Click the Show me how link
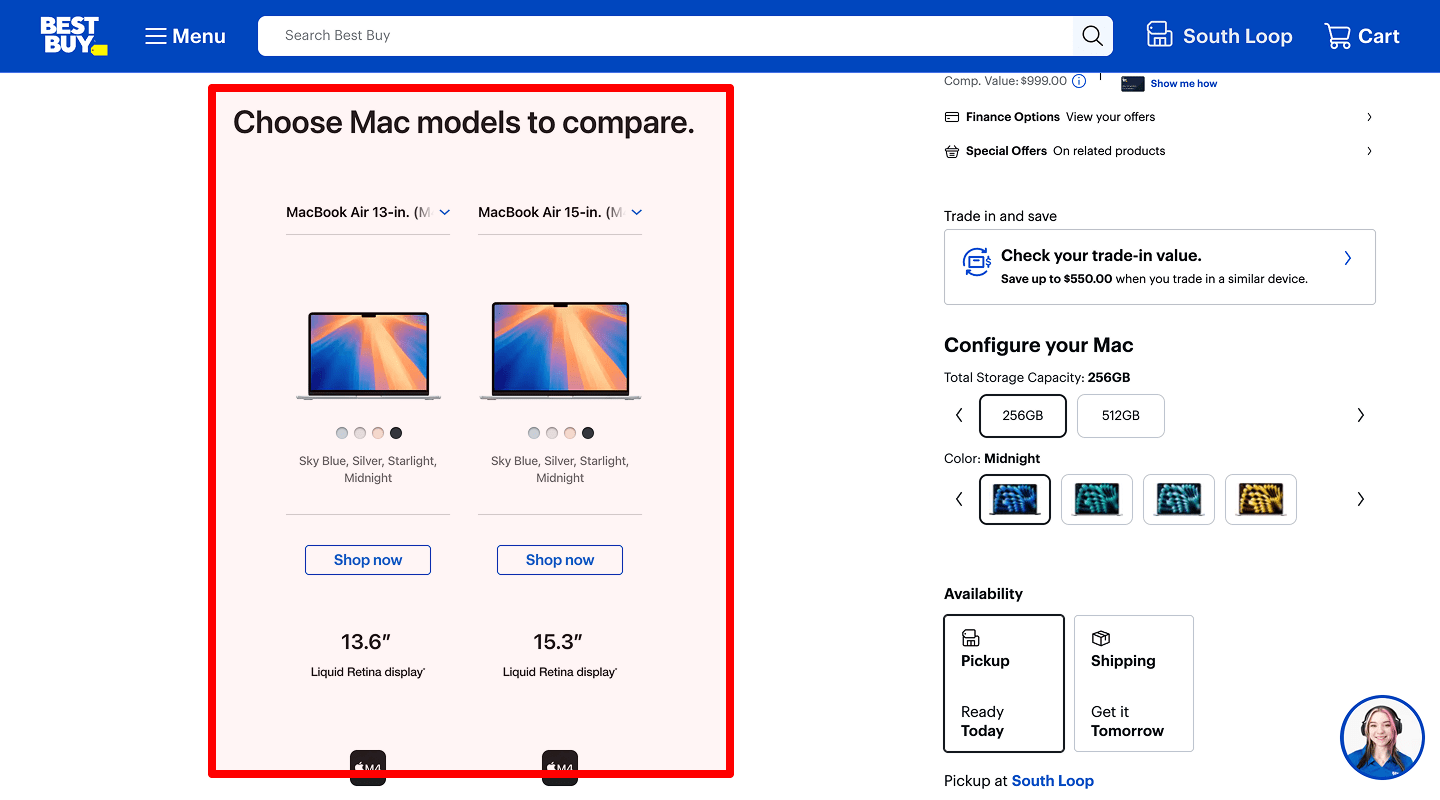Screen dimensions: 1440x800 (x=1185, y=83)
